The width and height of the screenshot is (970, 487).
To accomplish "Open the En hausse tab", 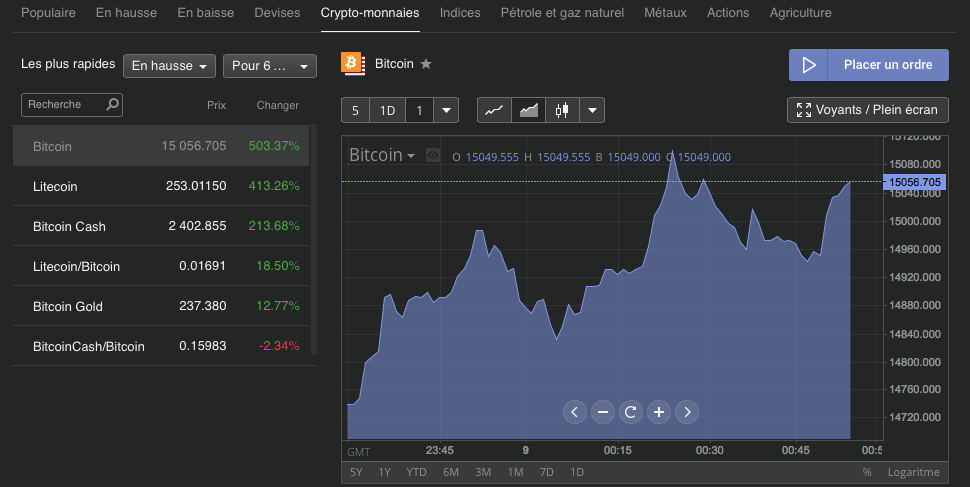I will tap(126, 13).
